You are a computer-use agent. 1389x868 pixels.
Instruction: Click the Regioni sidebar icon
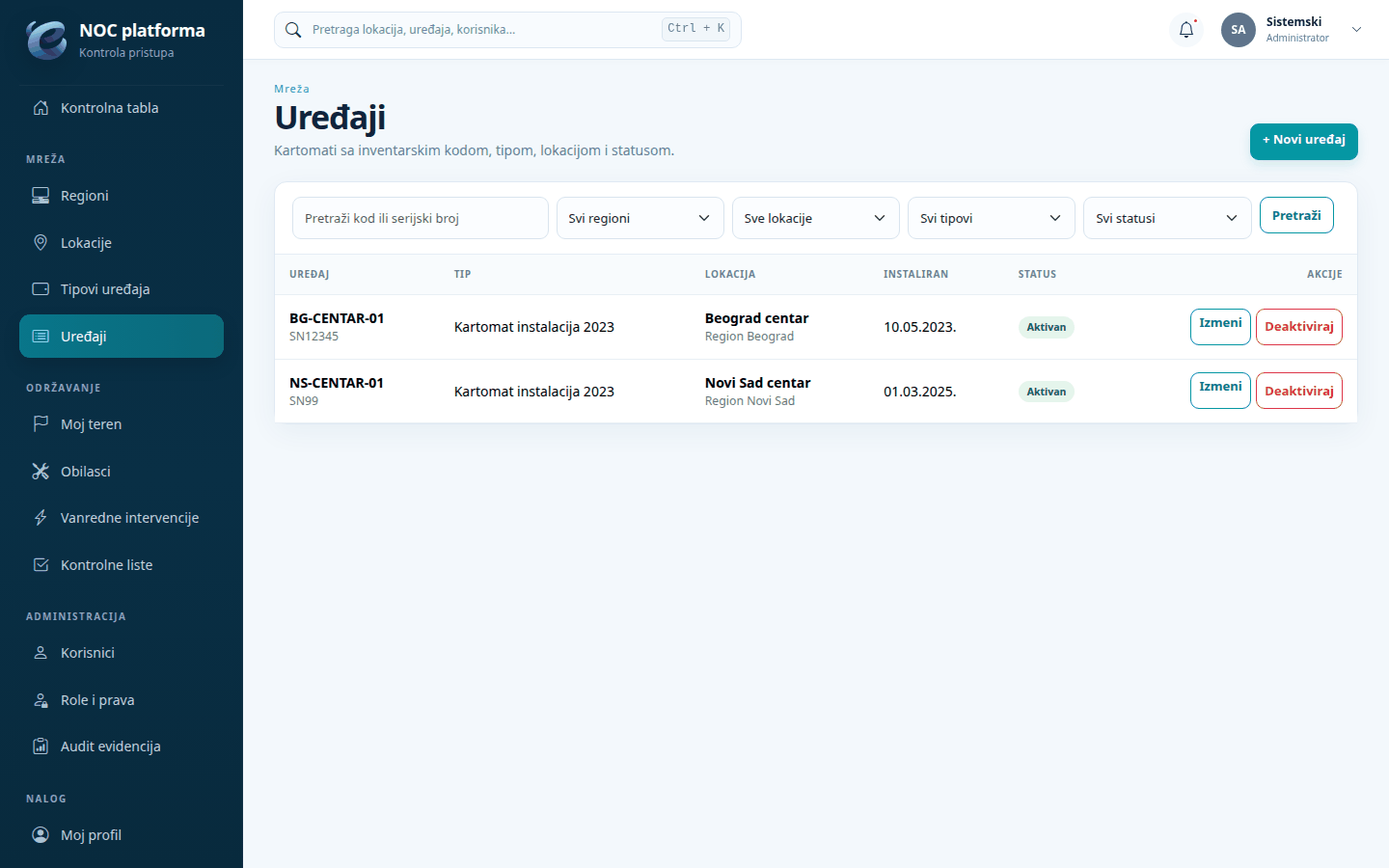tap(41, 196)
